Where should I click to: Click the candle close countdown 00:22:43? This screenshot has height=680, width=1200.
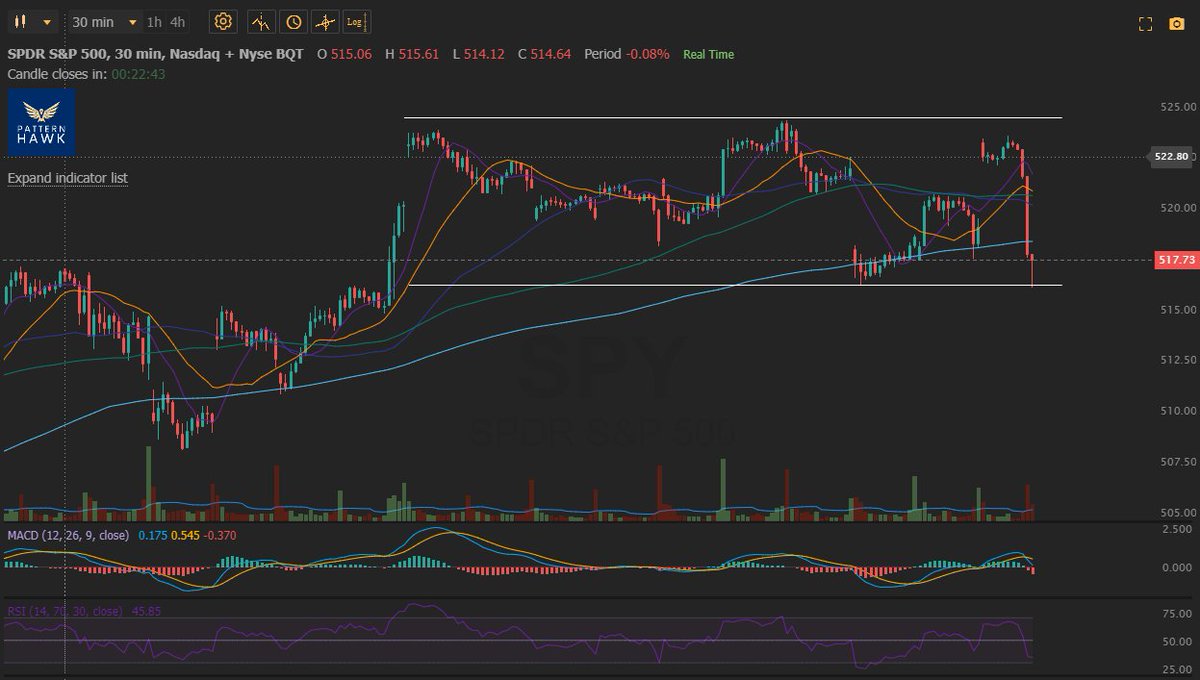point(138,74)
